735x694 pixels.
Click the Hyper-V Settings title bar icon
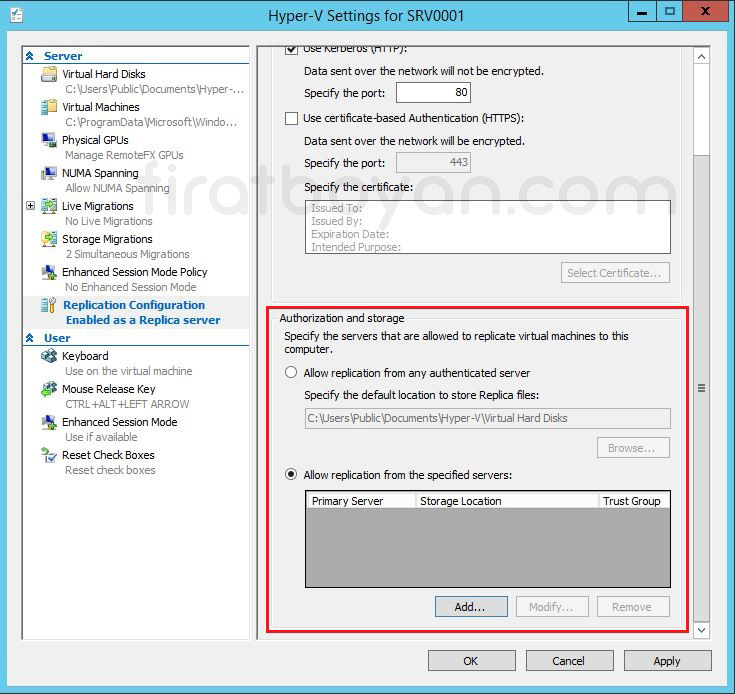(17, 15)
